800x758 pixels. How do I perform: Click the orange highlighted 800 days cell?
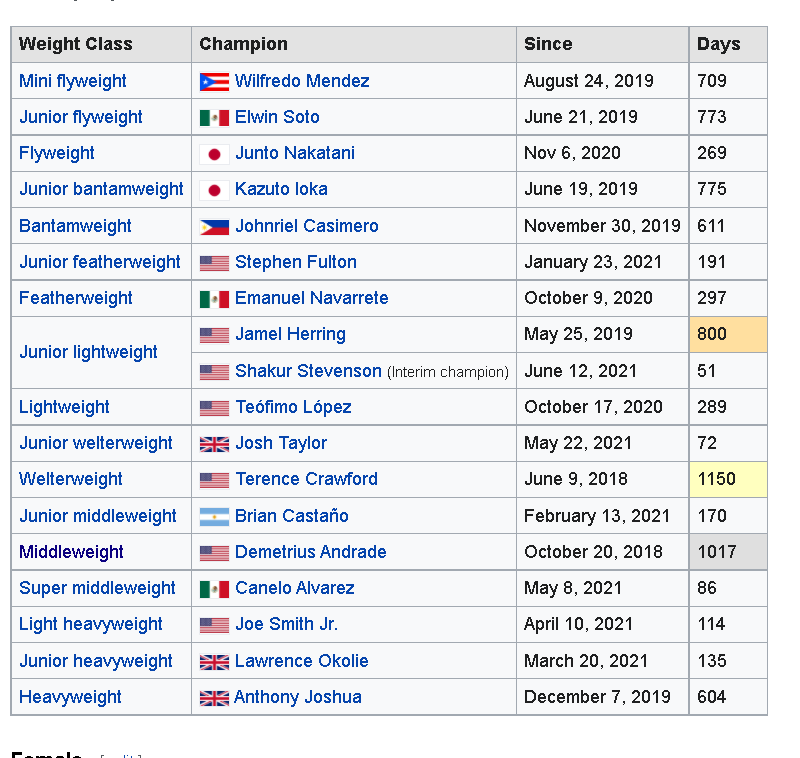pos(727,334)
